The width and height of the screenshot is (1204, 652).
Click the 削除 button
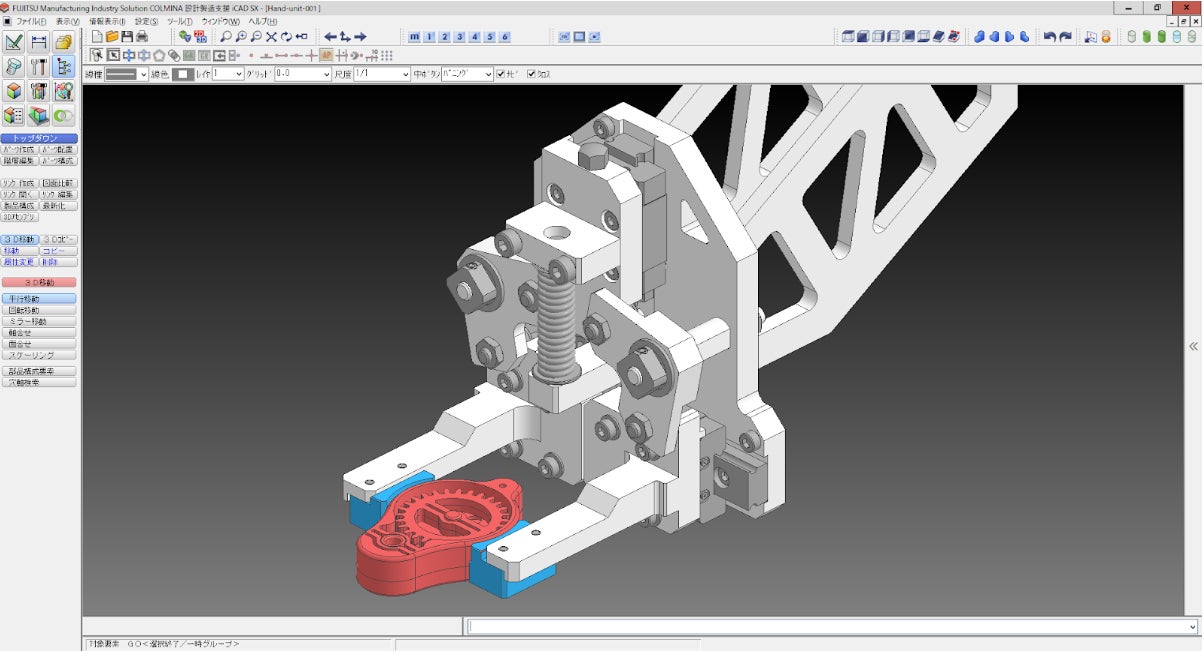59,262
